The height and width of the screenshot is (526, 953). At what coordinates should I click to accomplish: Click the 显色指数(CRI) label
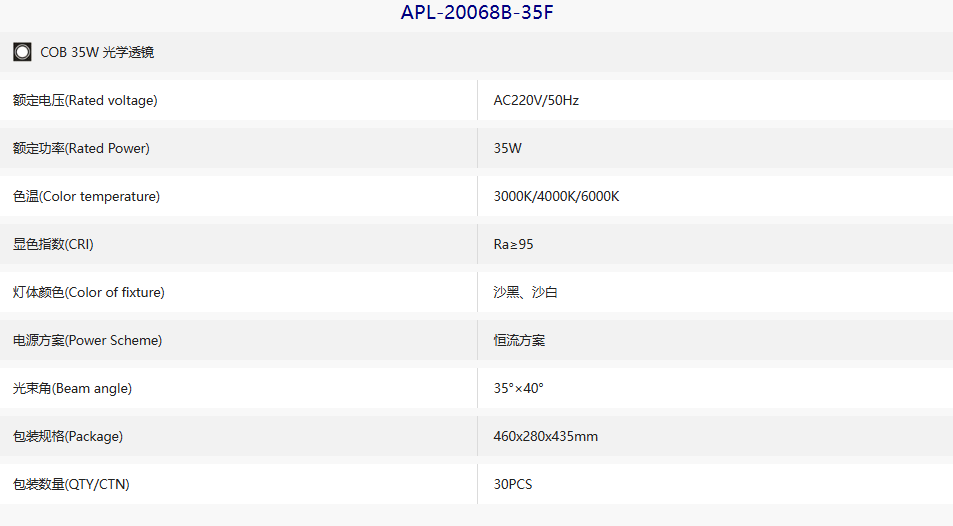(53, 244)
